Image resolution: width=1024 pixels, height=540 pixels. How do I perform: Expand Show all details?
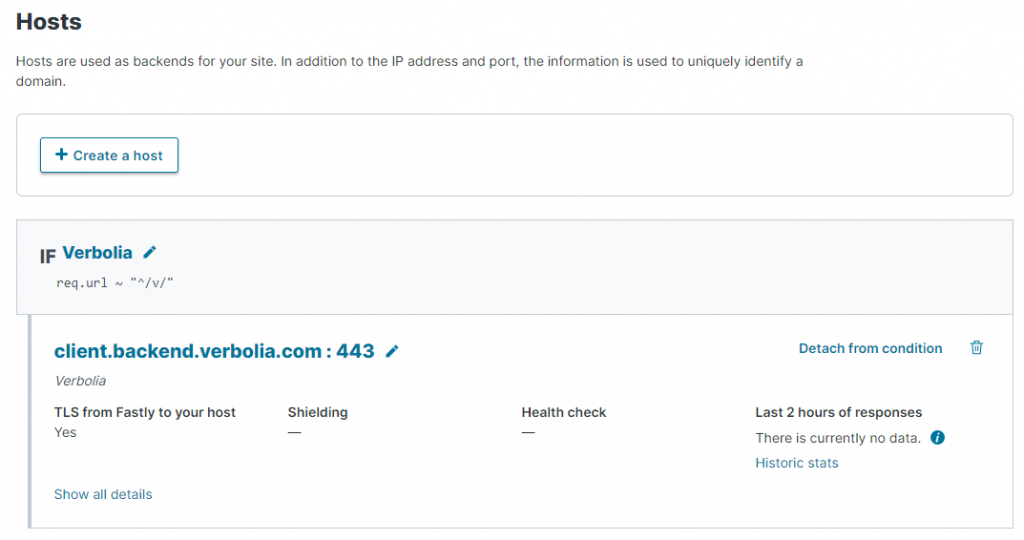[103, 494]
